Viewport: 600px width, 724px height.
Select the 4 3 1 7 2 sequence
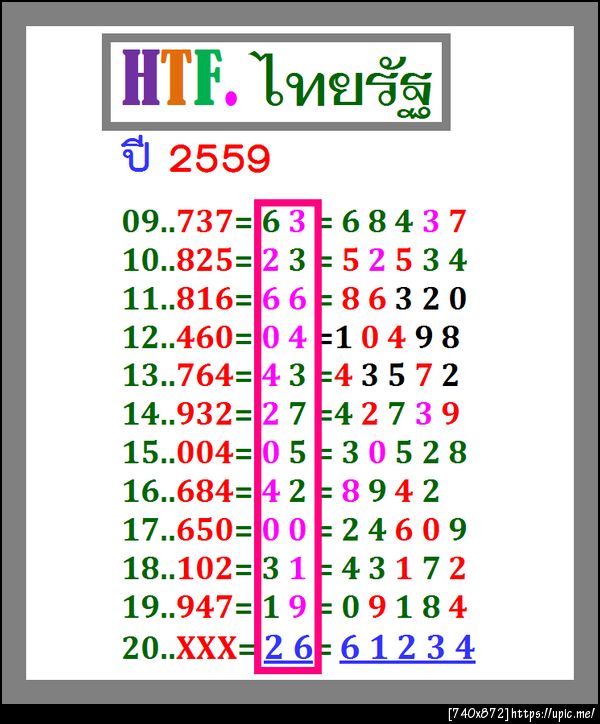coord(404,568)
